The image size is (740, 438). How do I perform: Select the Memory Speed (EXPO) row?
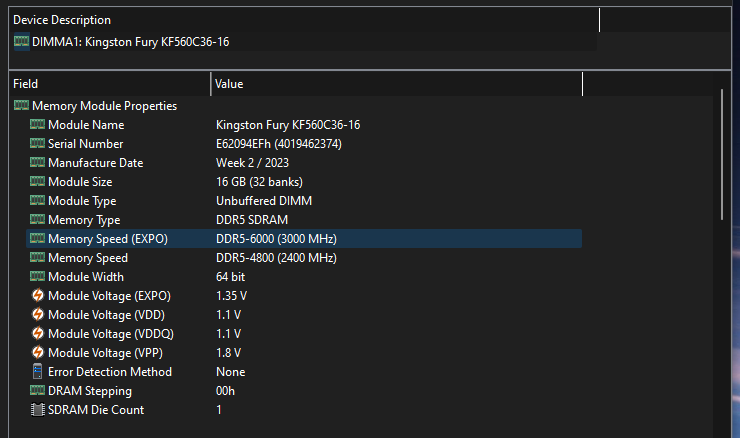point(108,239)
